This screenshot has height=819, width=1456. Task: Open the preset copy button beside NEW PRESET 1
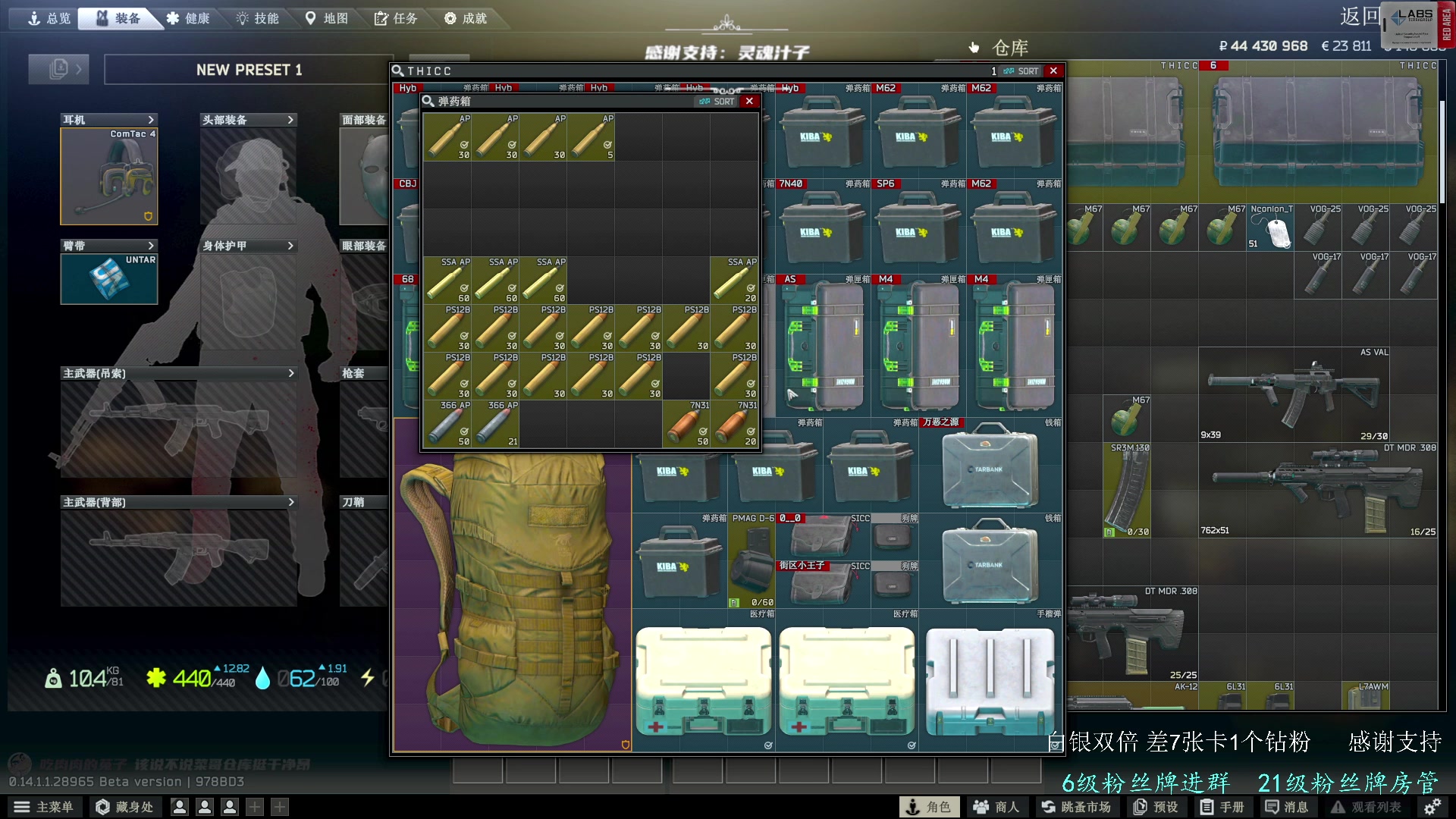click(x=58, y=69)
